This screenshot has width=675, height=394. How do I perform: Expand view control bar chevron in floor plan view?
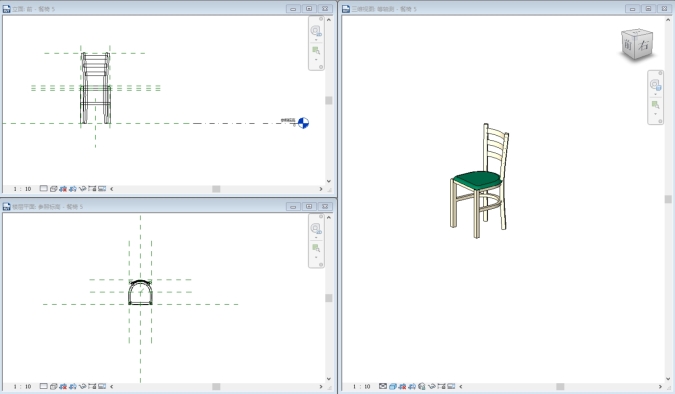111,386
